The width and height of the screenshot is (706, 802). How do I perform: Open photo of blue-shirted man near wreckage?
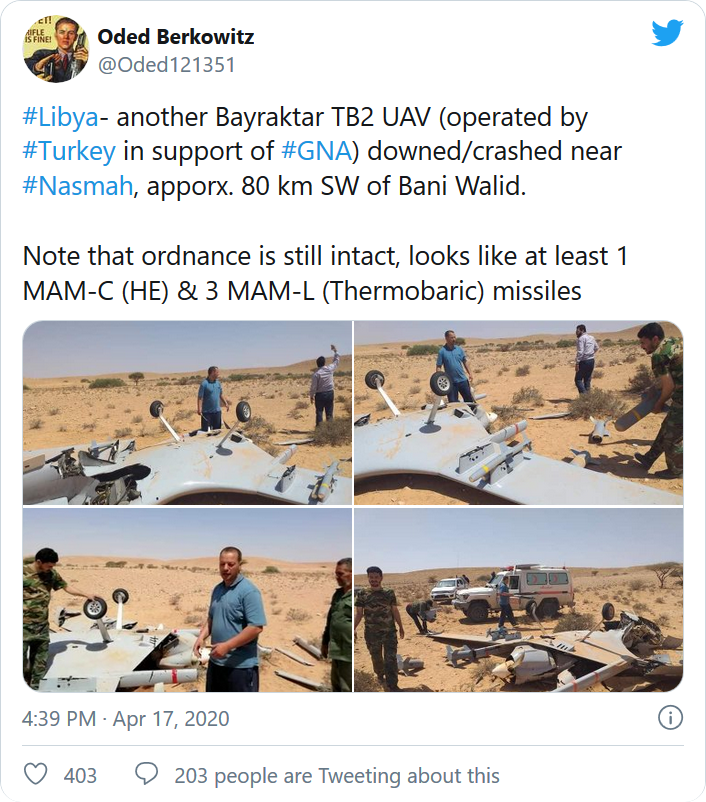[x=187, y=600]
